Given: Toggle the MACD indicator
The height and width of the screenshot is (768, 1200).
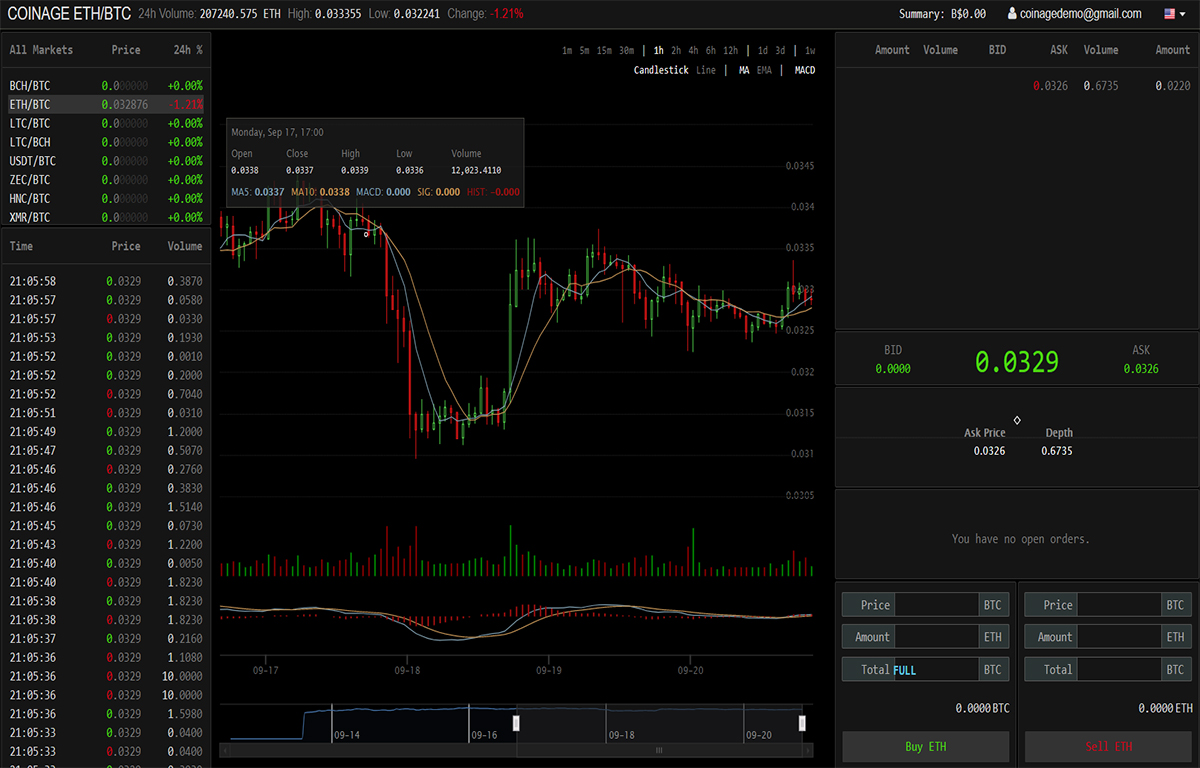Looking at the screenshot, I should click(x=805, y=70).
